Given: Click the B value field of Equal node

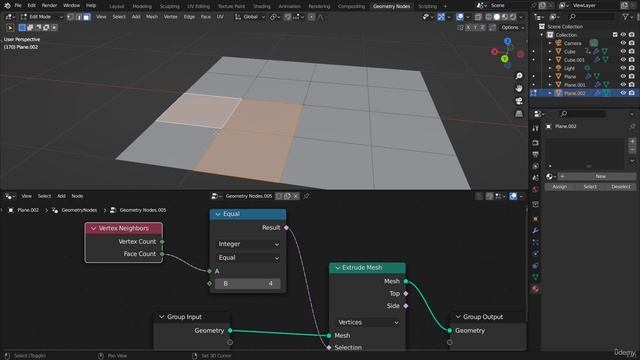Looking at the screenshot, I should pos(248,284).
